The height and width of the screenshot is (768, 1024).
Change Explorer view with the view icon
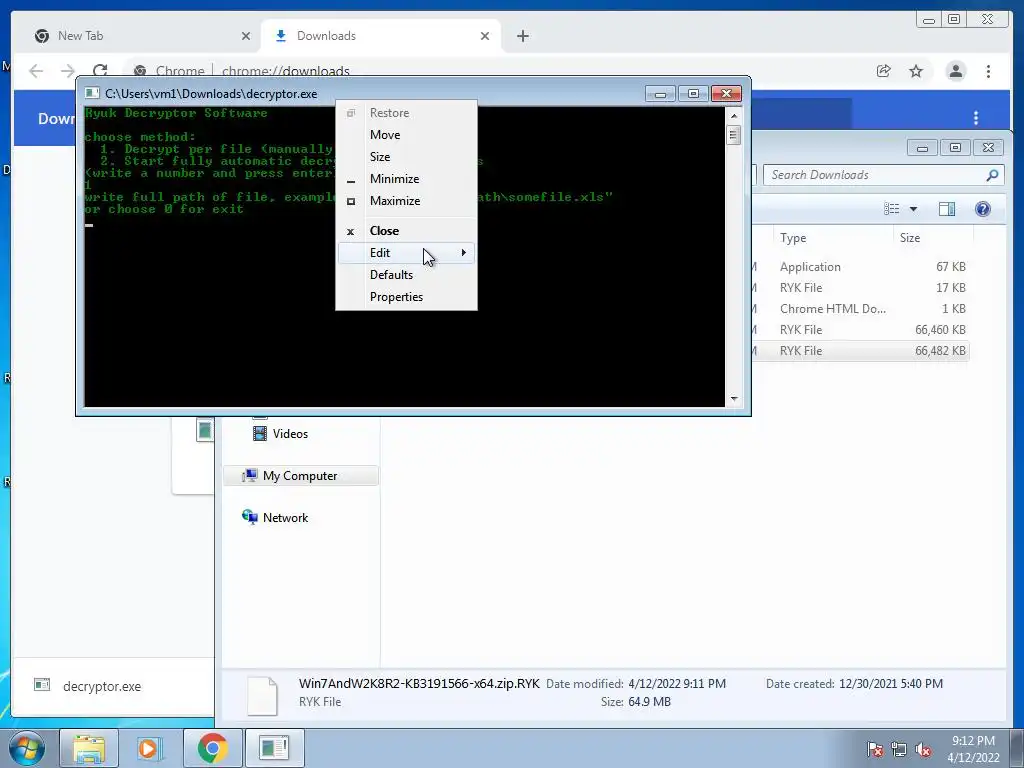pos(891,208)
